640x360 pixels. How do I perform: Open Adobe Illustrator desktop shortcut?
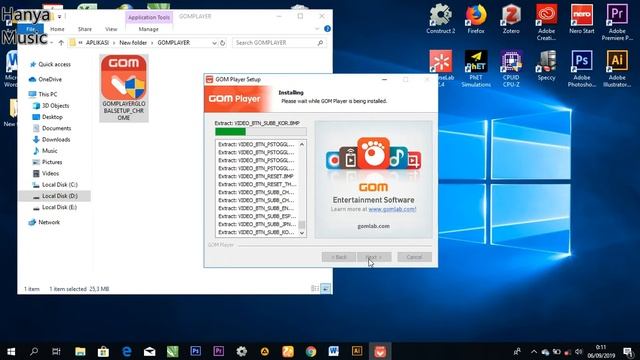pos(617,69)
